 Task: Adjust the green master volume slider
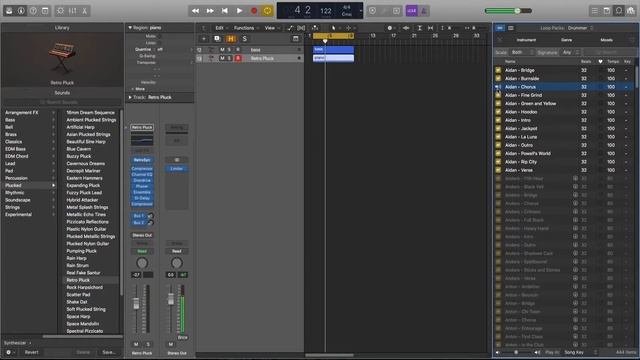[508, 11]
